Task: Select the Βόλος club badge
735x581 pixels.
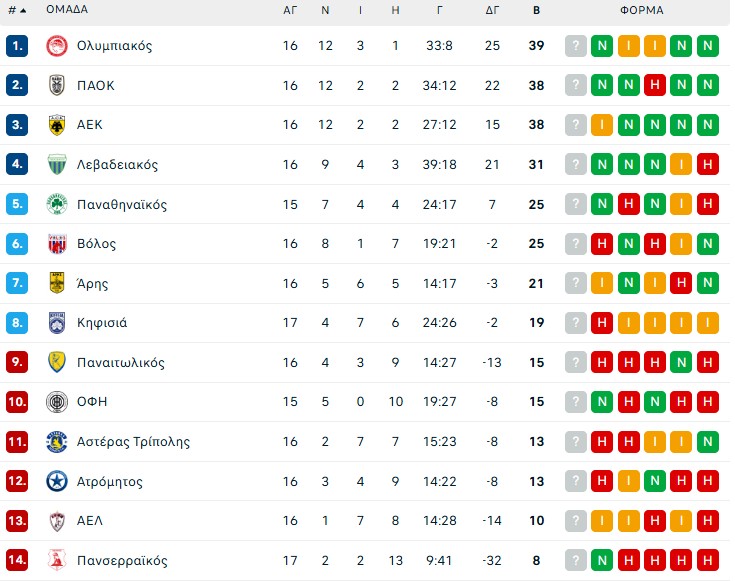Action: [x=56, y=244]
